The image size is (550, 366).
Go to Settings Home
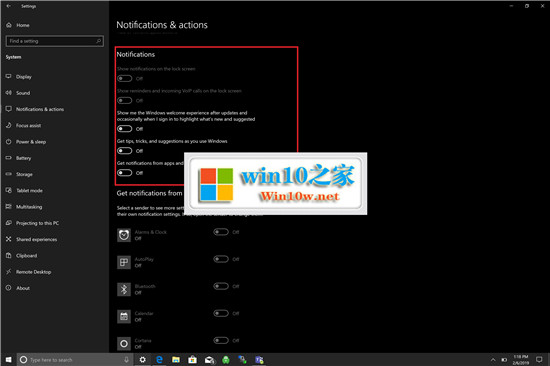18,25
